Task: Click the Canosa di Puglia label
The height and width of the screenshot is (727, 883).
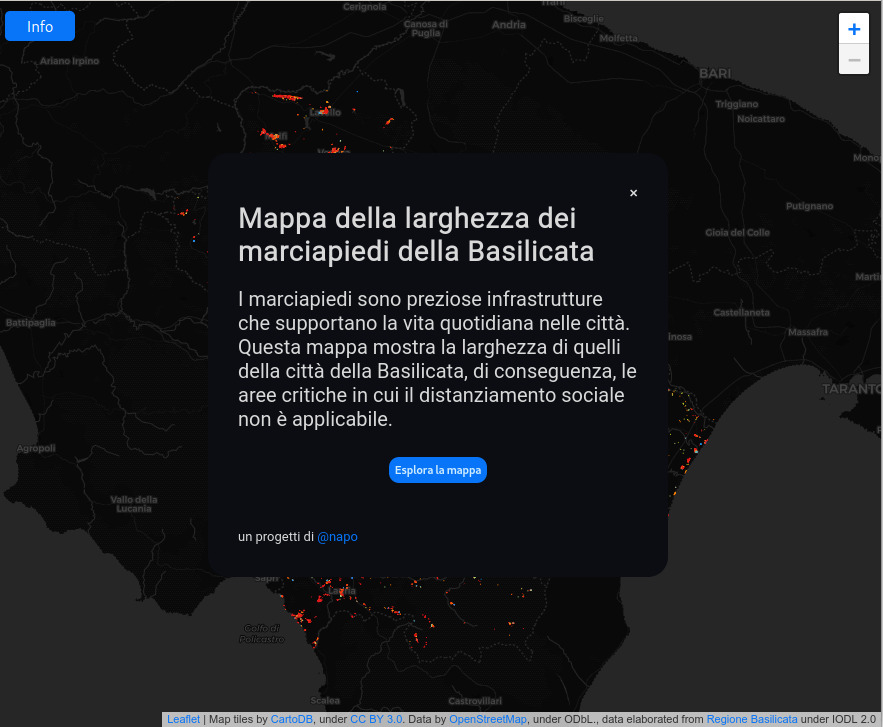Action: pyautogui.click(x=426, y=29)
